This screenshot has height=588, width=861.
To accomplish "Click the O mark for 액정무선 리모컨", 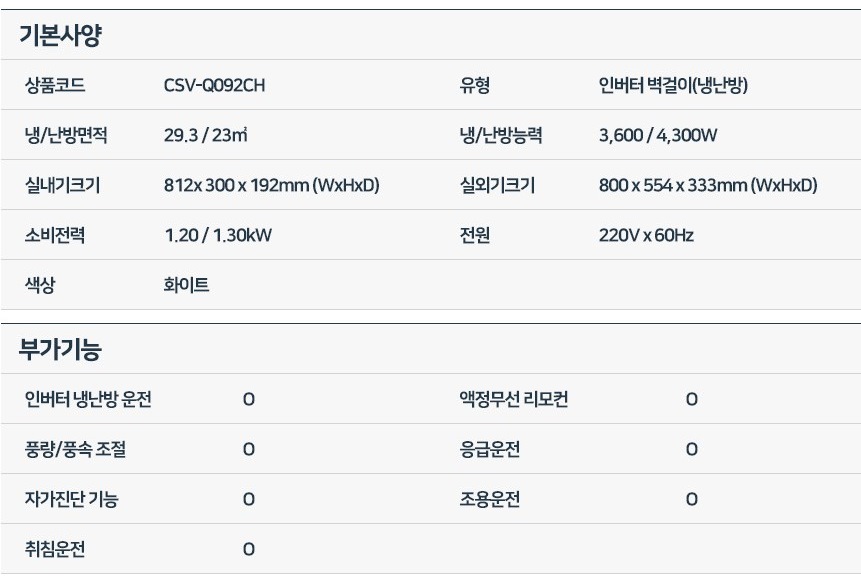I will [x=691, y=400].
